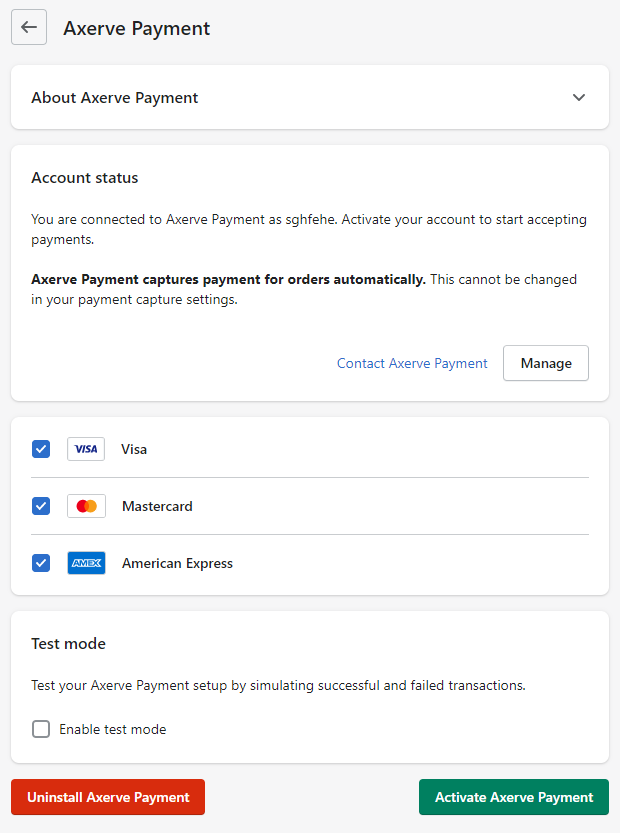Click the Visa label text
This screenshot has height=833, width=620.
(x=134, y=449)
